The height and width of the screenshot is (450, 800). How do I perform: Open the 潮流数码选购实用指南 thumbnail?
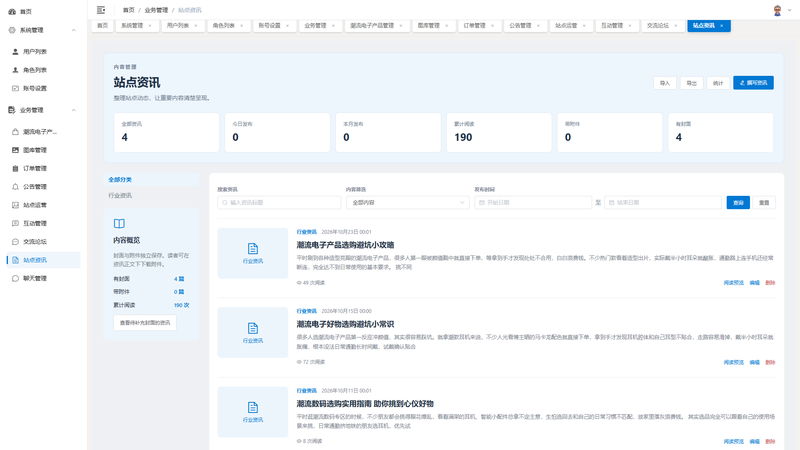click(253, 412)
